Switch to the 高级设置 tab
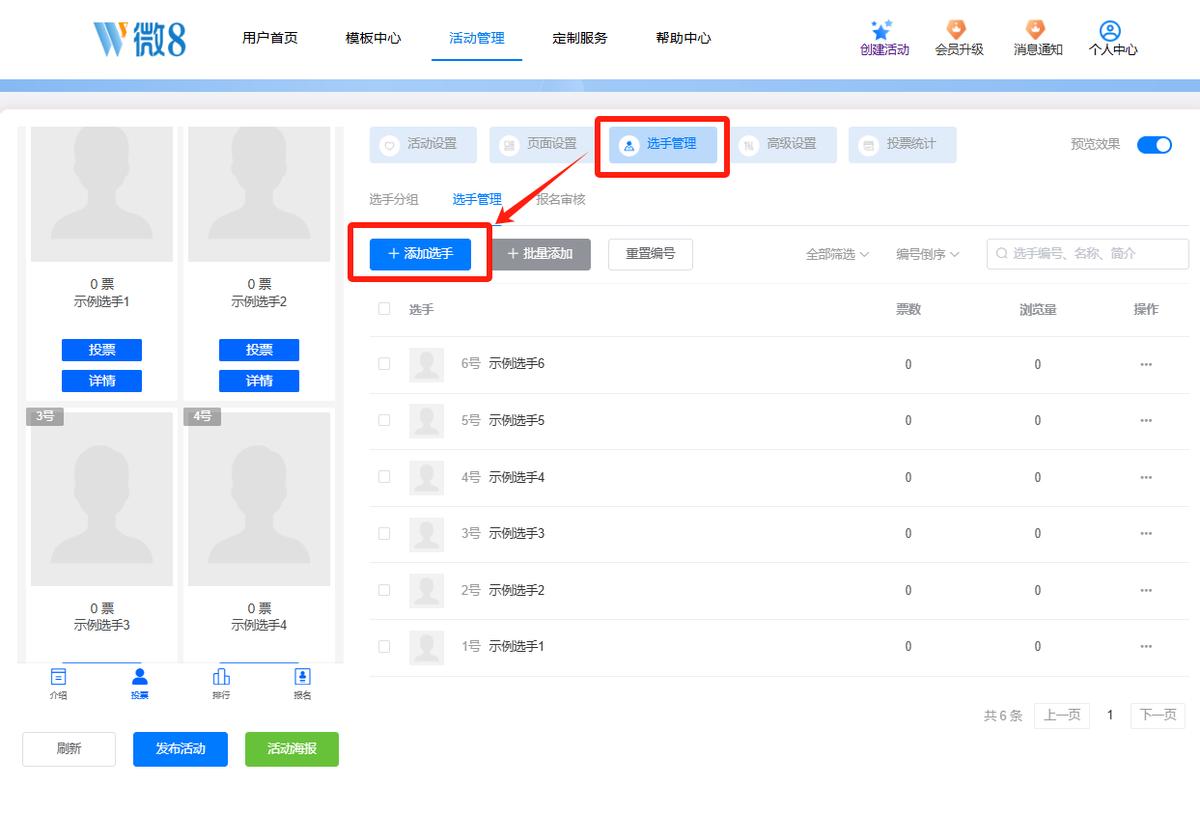This screenshot has width=1200, height=818. pos(783,145)
